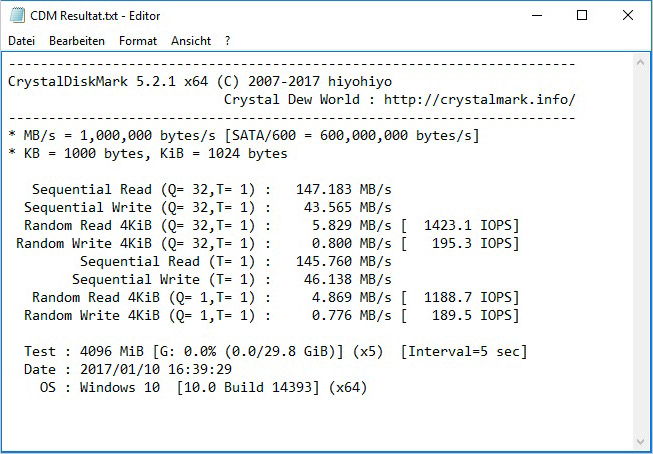Click the 189.5 IOPS value

tap(472, 315)
